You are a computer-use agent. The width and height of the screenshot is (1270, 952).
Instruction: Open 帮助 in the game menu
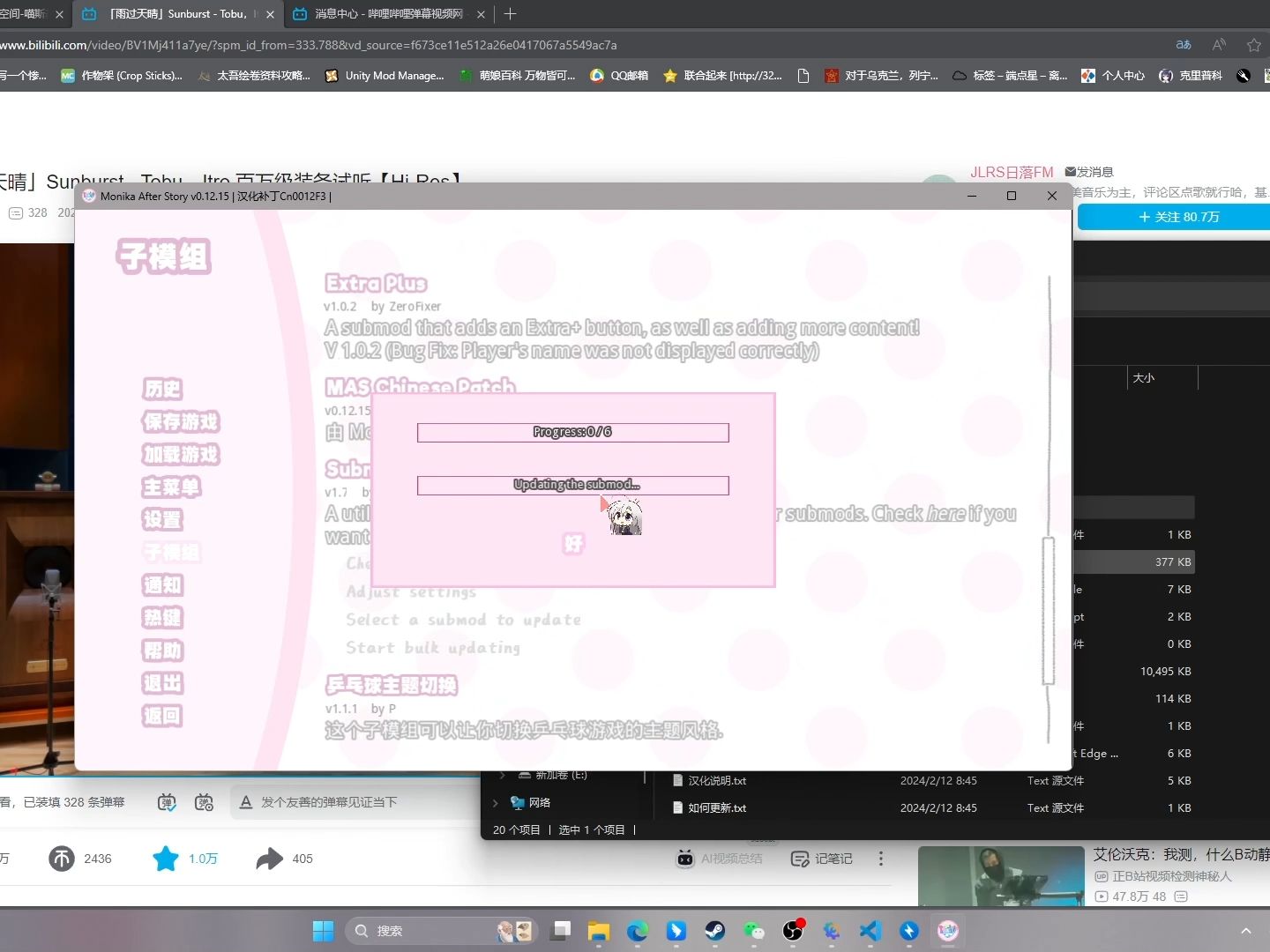[162, 650]
